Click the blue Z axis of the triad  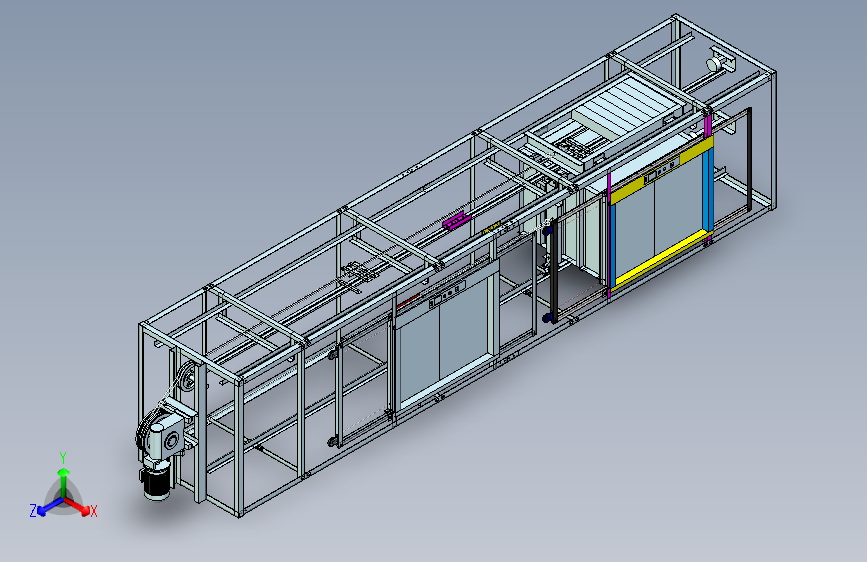(x=50, y=506)
